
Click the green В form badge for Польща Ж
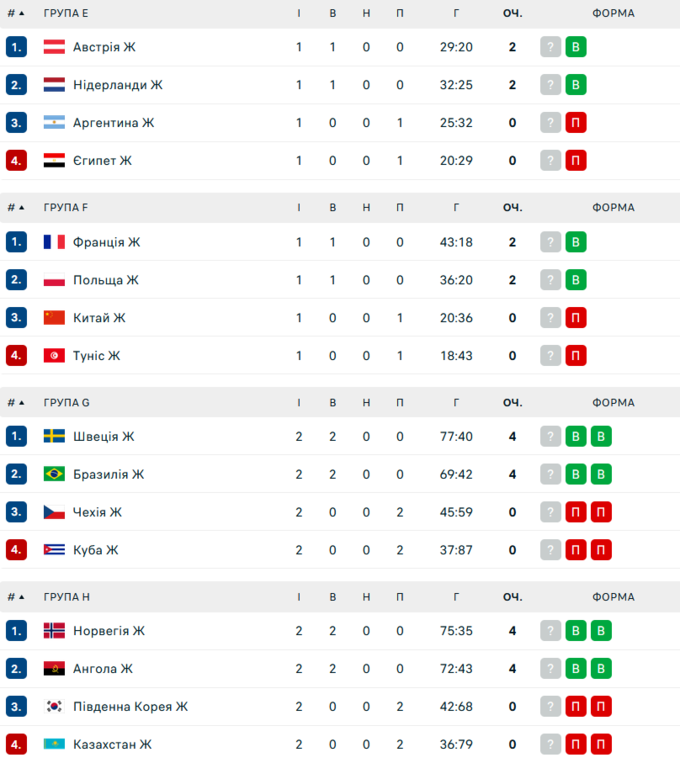[x=576, y=280]
